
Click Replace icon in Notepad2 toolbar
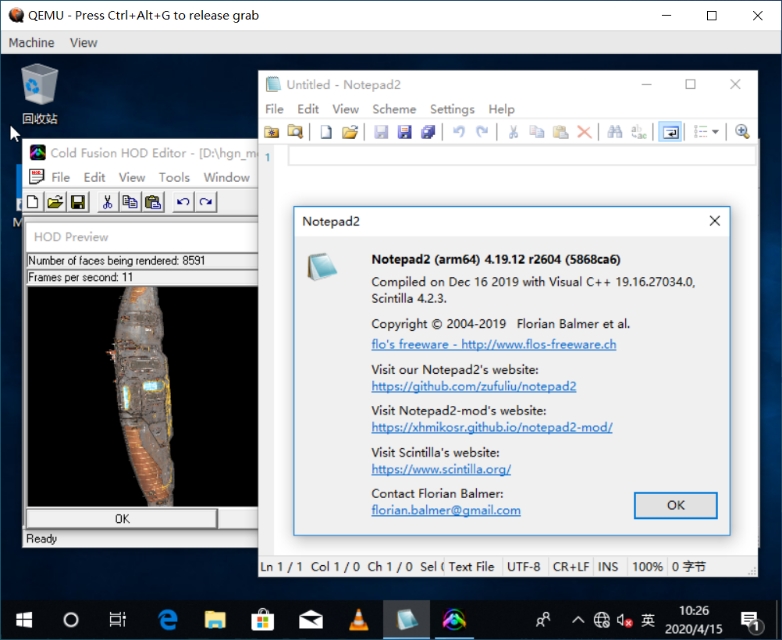638,132
